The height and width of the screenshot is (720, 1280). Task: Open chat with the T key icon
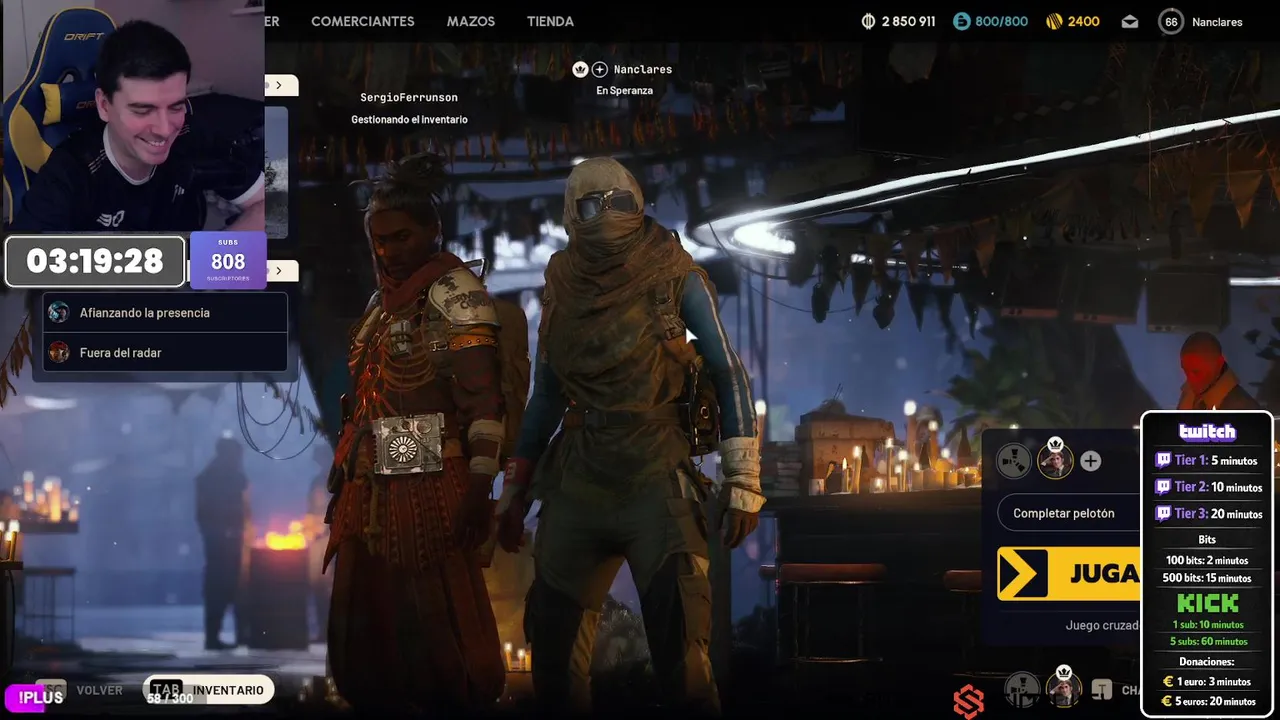[x=1102, y=690]
